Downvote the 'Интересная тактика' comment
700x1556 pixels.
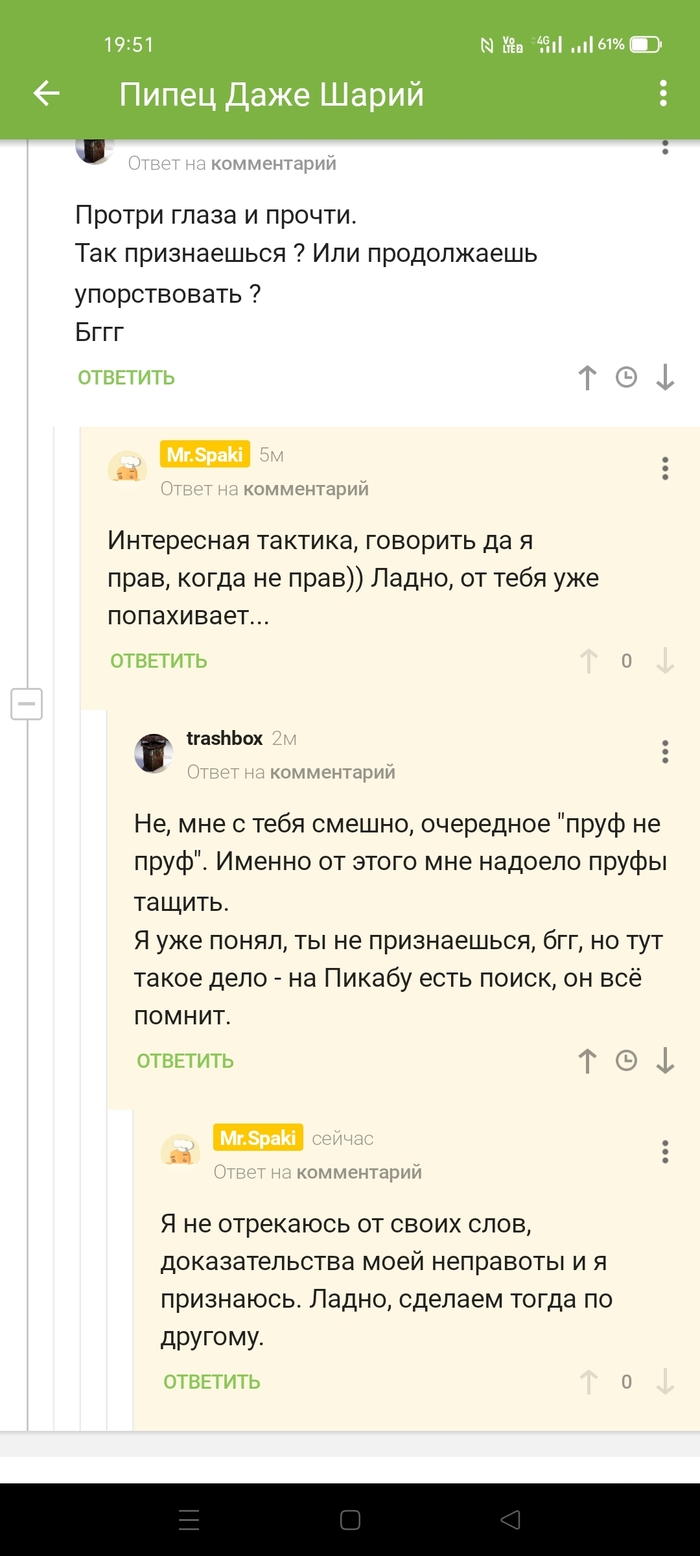point(665,661)
